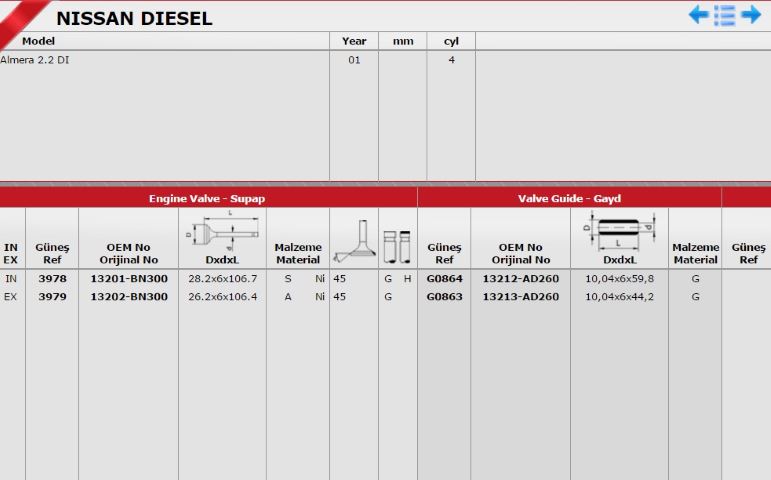Select the Engine Valve - Supap header

pos(207,198)
